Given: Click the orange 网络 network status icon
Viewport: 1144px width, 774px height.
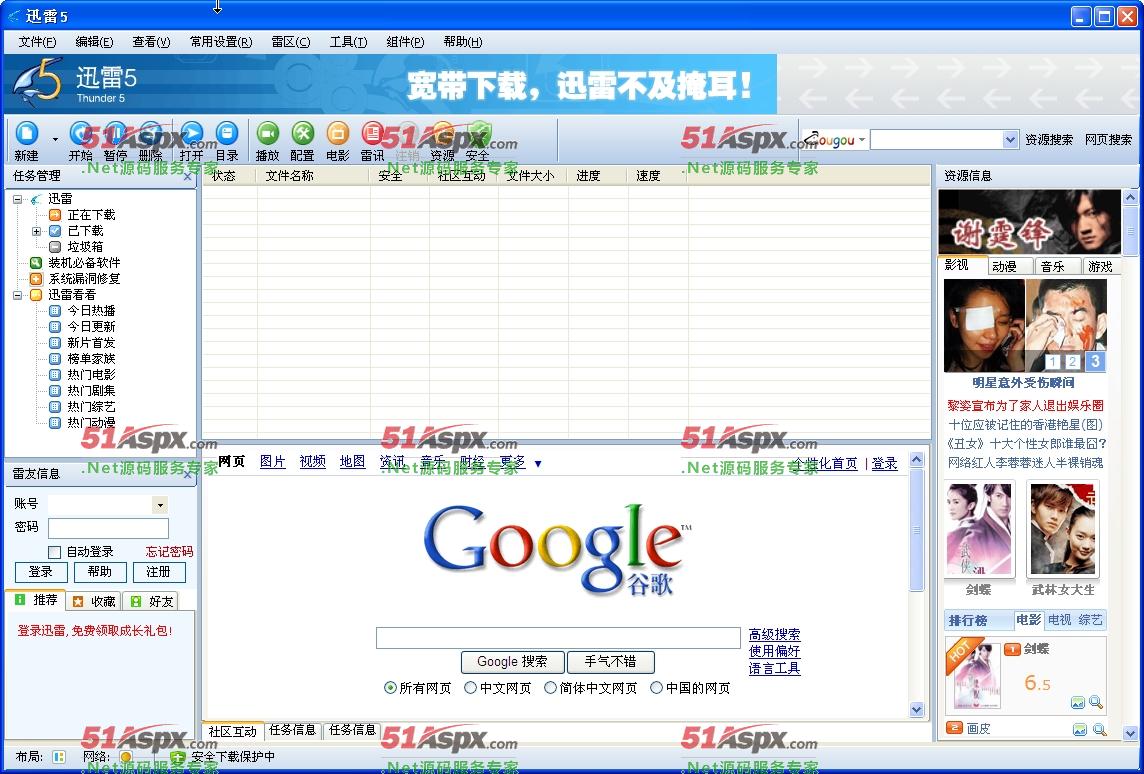Looking at the screenshot, I should pos(125,756).
